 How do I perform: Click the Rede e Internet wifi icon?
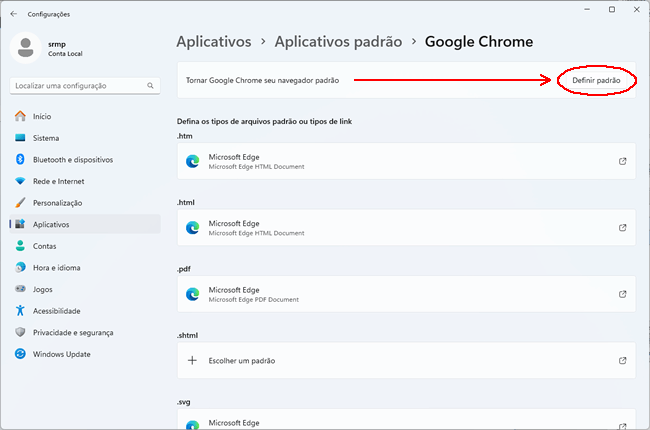tap(20, 181)
